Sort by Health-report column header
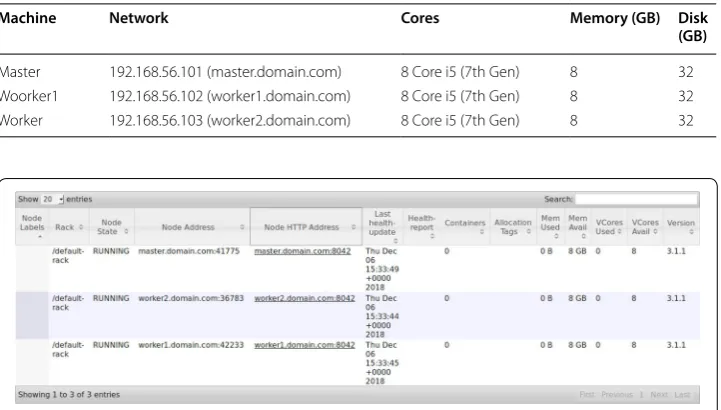 pos(422,227)
